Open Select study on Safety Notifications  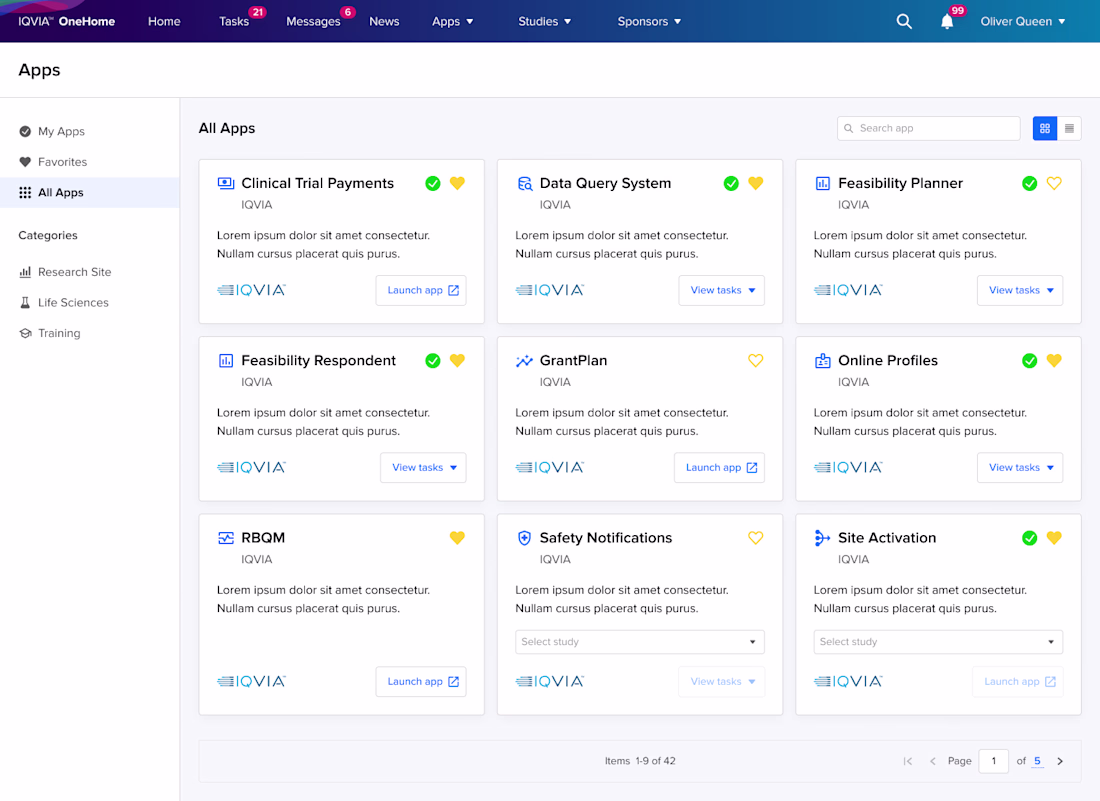click(640, 642)
